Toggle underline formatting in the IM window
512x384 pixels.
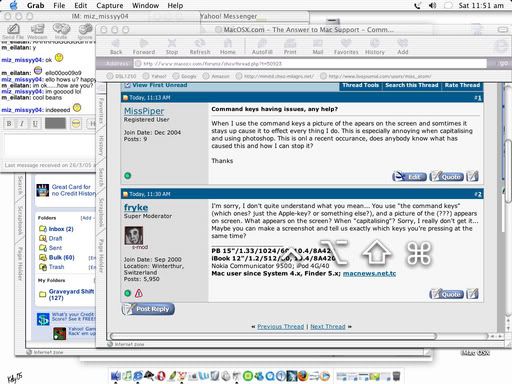(35, 124)
